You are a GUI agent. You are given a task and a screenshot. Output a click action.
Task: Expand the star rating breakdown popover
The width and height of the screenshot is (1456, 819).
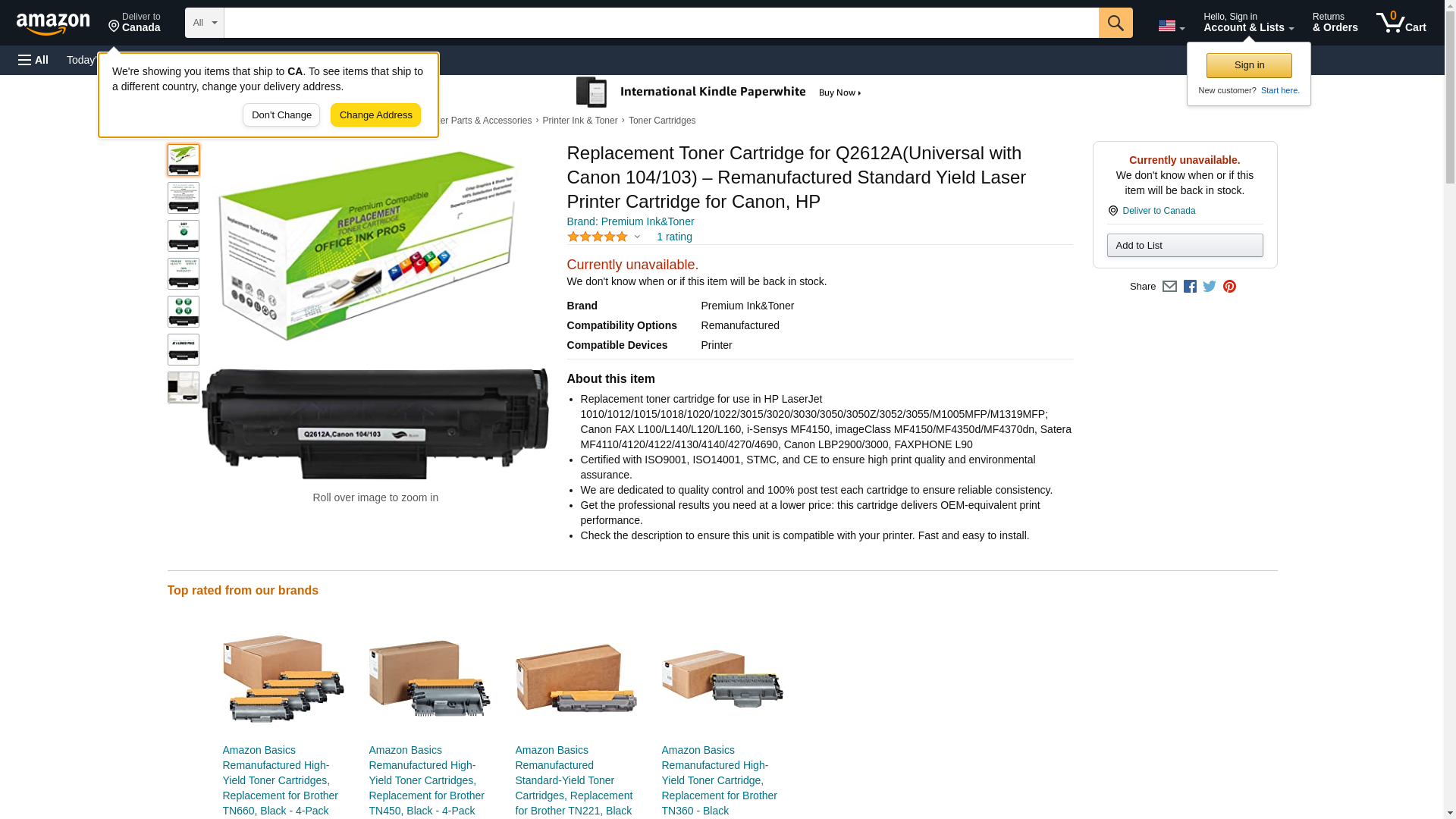(604, 237)
